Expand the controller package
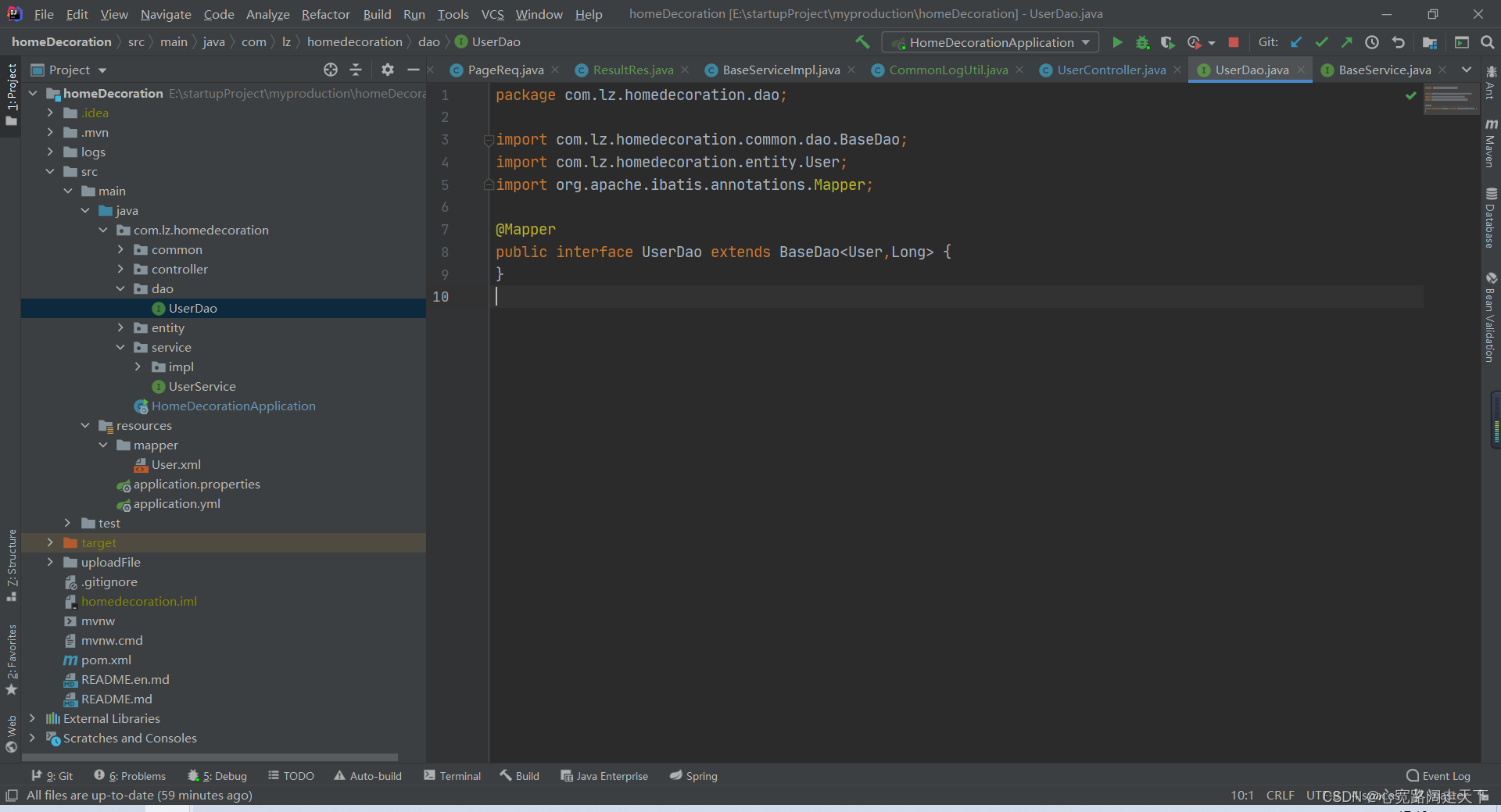Image resolution: width=1501 pixels, height=812 pixels. click(120, 269)
